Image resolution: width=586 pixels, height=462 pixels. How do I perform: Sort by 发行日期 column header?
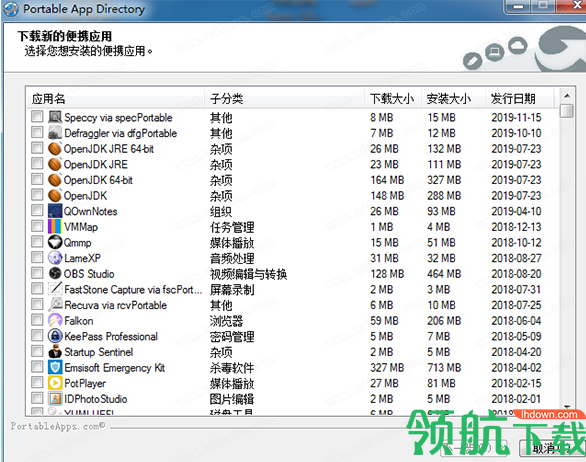(x=519, y=99)
